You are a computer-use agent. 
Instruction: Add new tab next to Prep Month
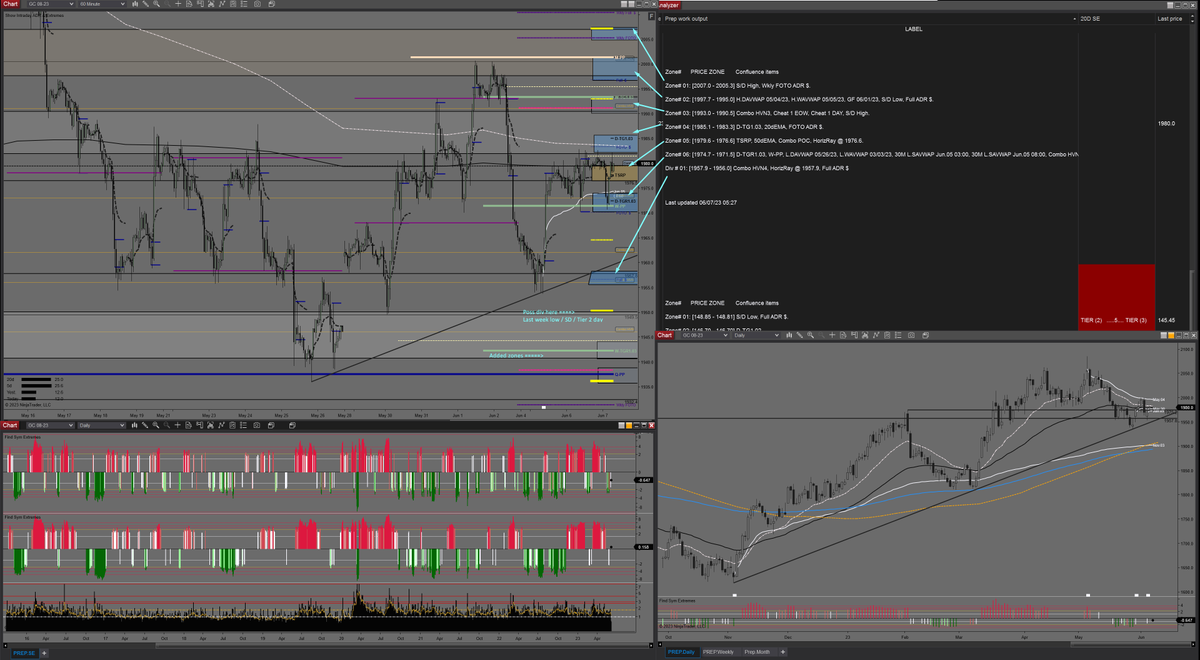783,652
